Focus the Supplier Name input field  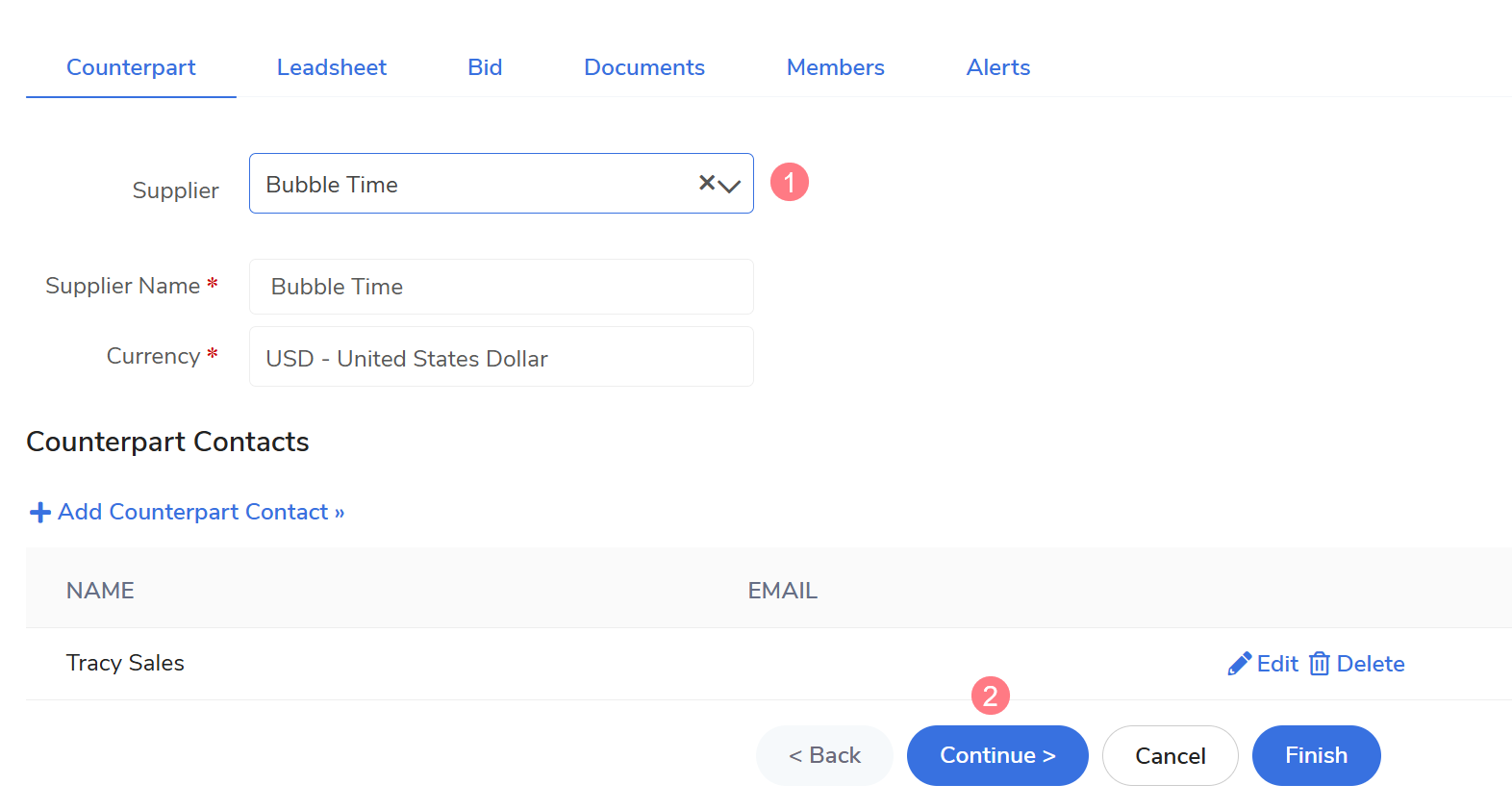pos(501,287)
